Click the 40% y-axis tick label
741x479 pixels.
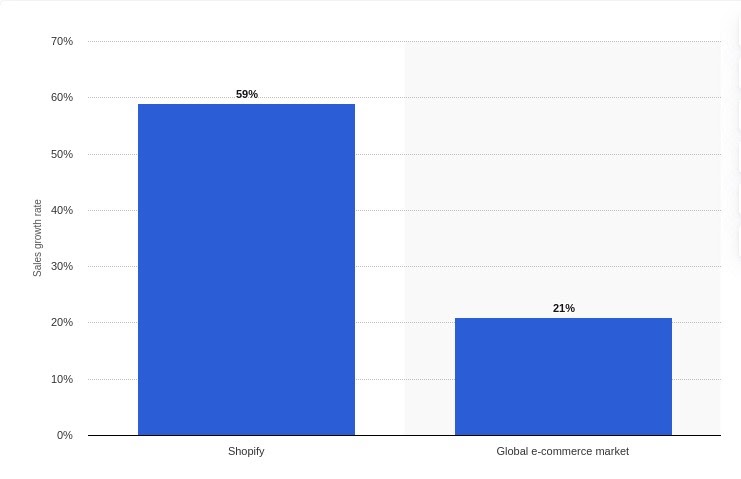pyautogui.click(x=62, y=210)
